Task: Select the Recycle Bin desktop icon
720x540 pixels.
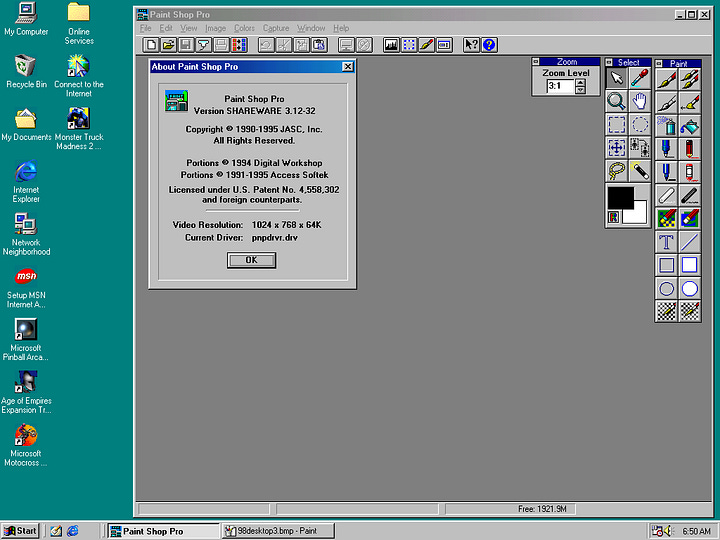Action: point(26,71)
